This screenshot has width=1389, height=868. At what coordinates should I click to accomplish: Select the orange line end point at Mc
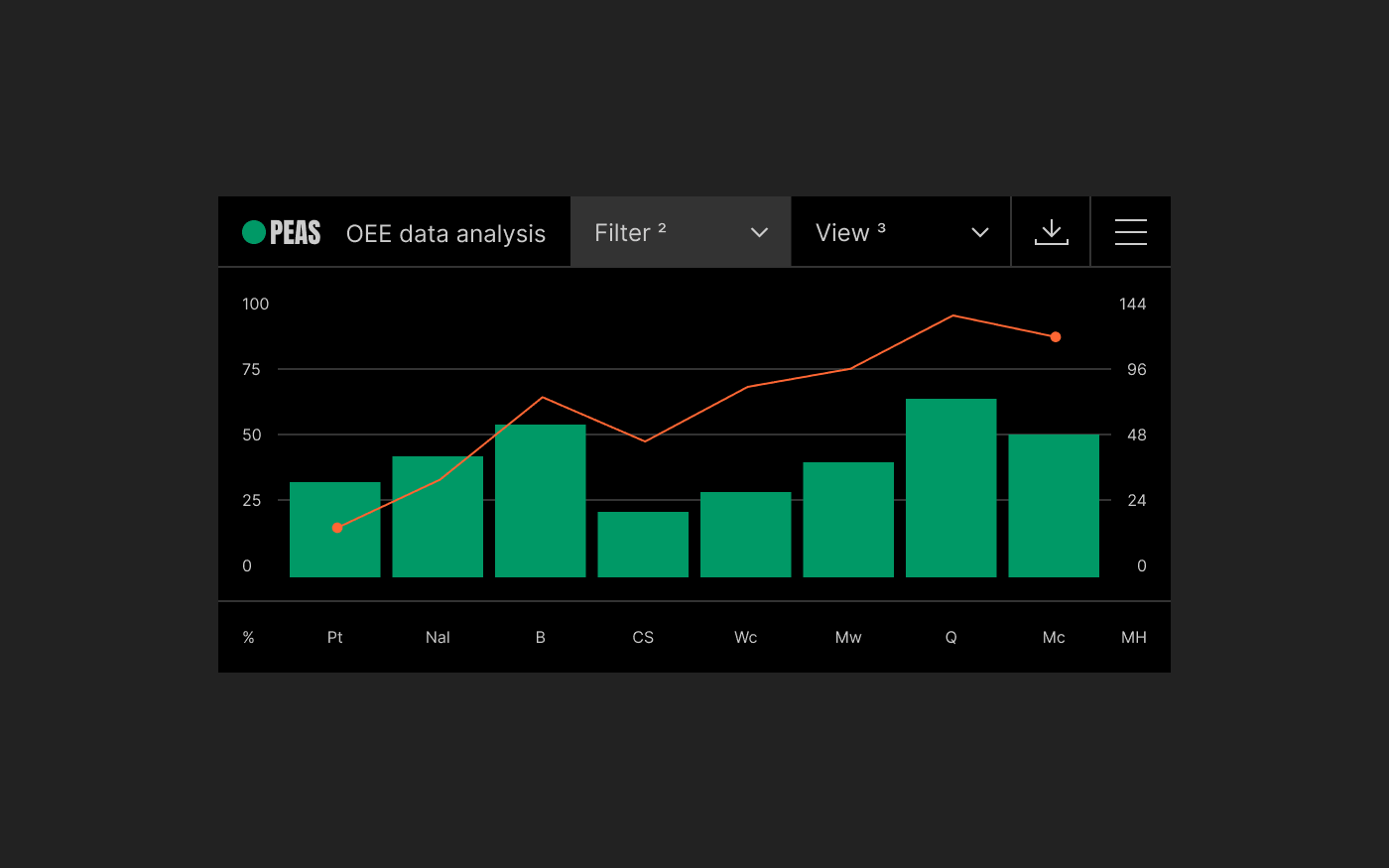[1056, 337]
